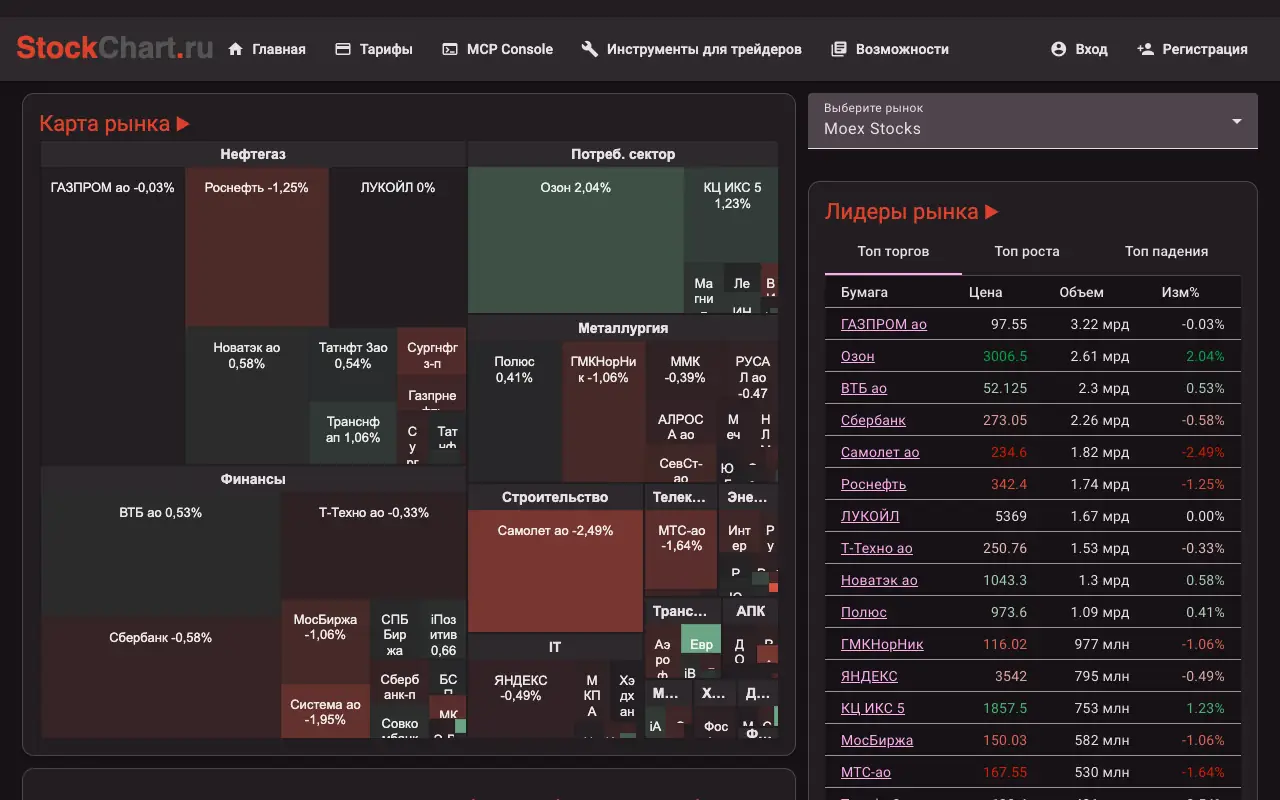Click the Цена column header
This screenshot has width=1280, height=800.
click(x=985, y=292)
